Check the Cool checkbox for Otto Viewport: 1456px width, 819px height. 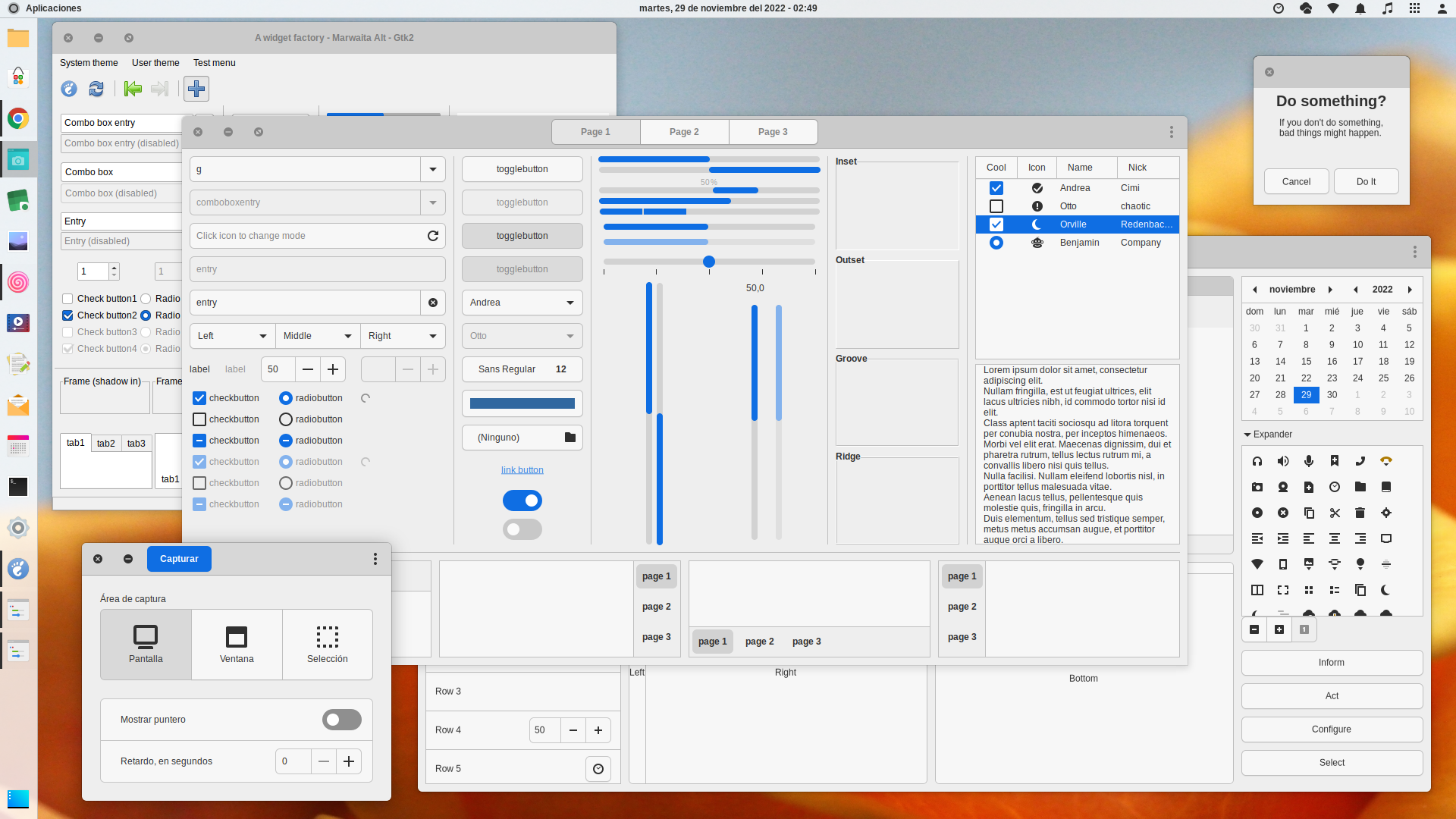pos(996,206)
